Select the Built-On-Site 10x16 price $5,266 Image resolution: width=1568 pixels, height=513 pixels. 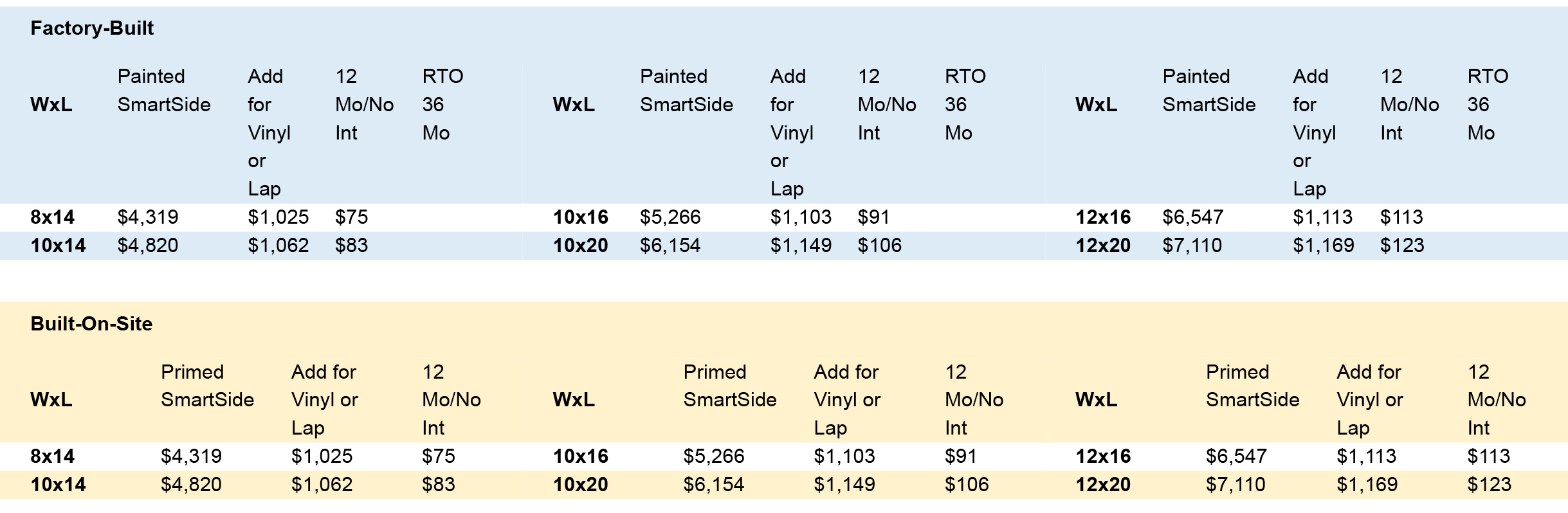point(714,456)
